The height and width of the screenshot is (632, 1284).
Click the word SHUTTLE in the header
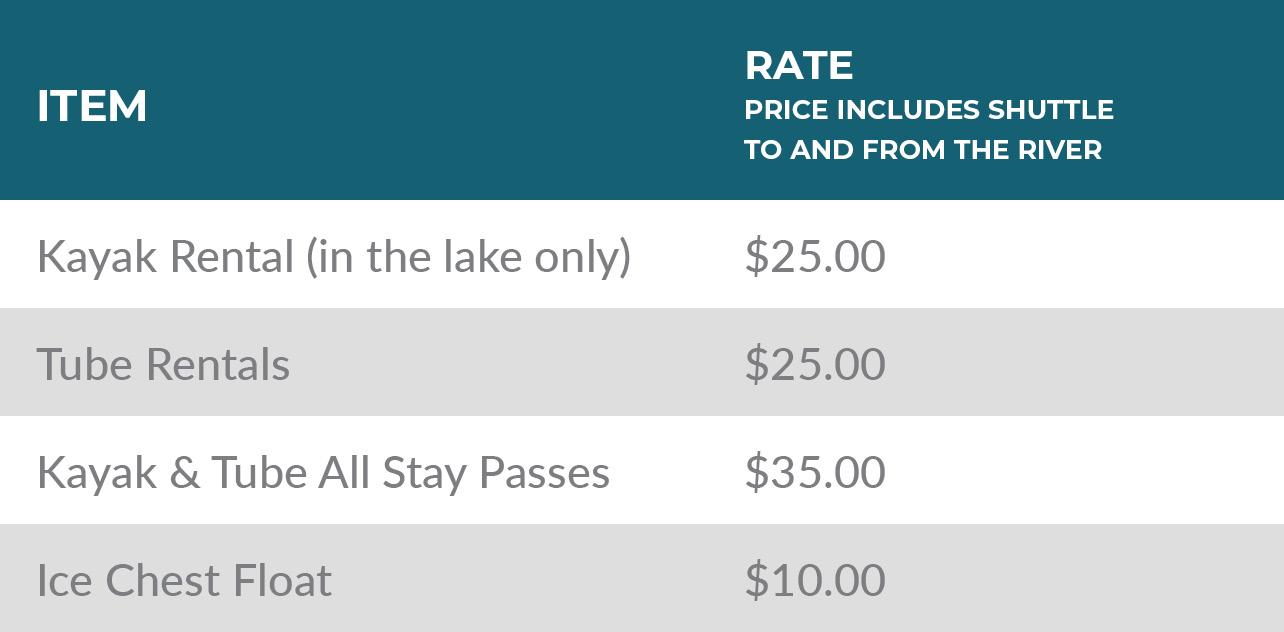[x=1051, y=109]
